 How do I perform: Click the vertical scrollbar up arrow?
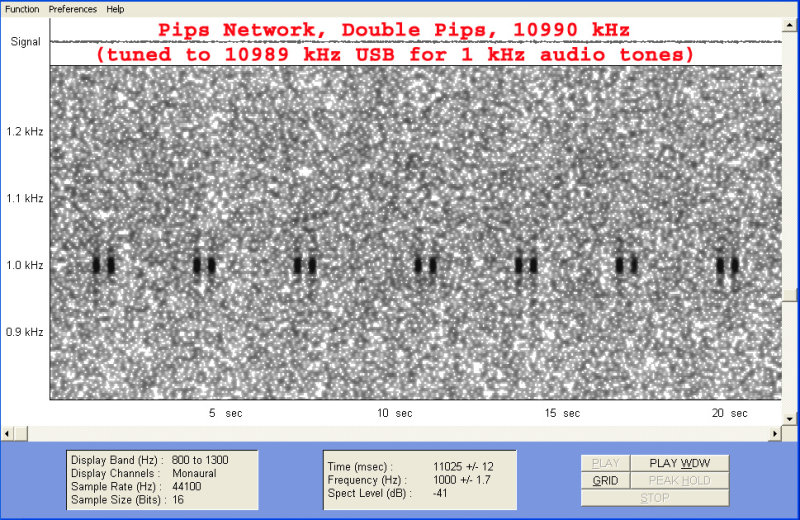coord(790,24)
